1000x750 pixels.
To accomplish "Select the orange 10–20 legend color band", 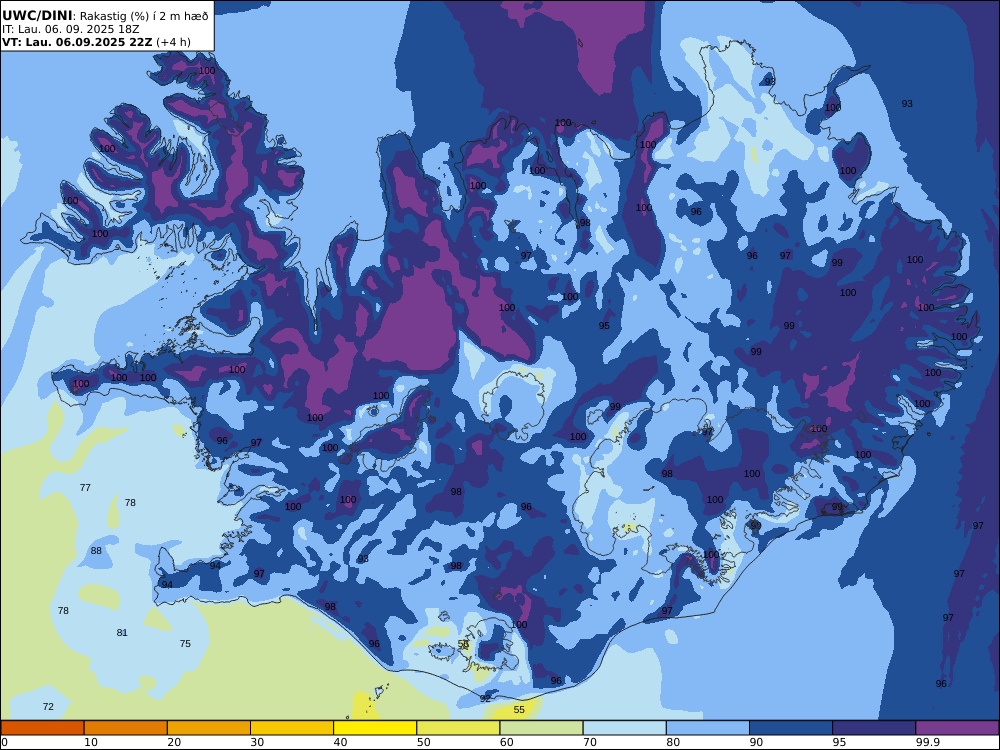I will click(126, 728).
